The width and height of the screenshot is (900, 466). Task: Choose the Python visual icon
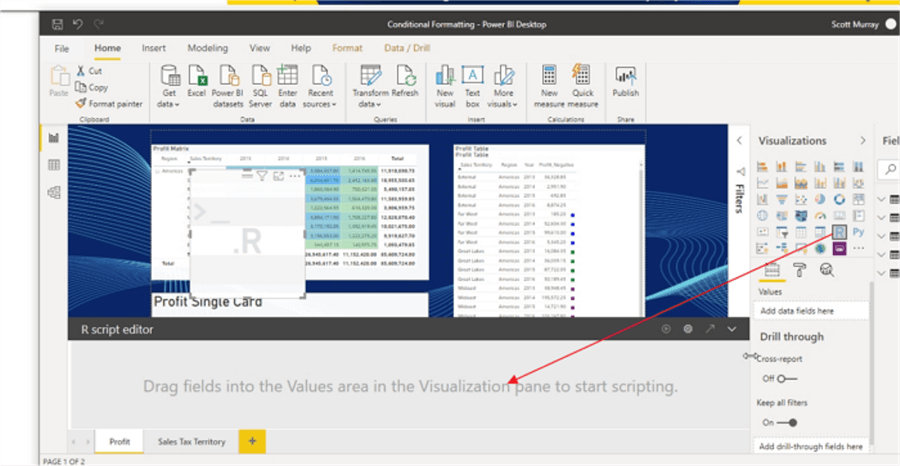(858, 232)
